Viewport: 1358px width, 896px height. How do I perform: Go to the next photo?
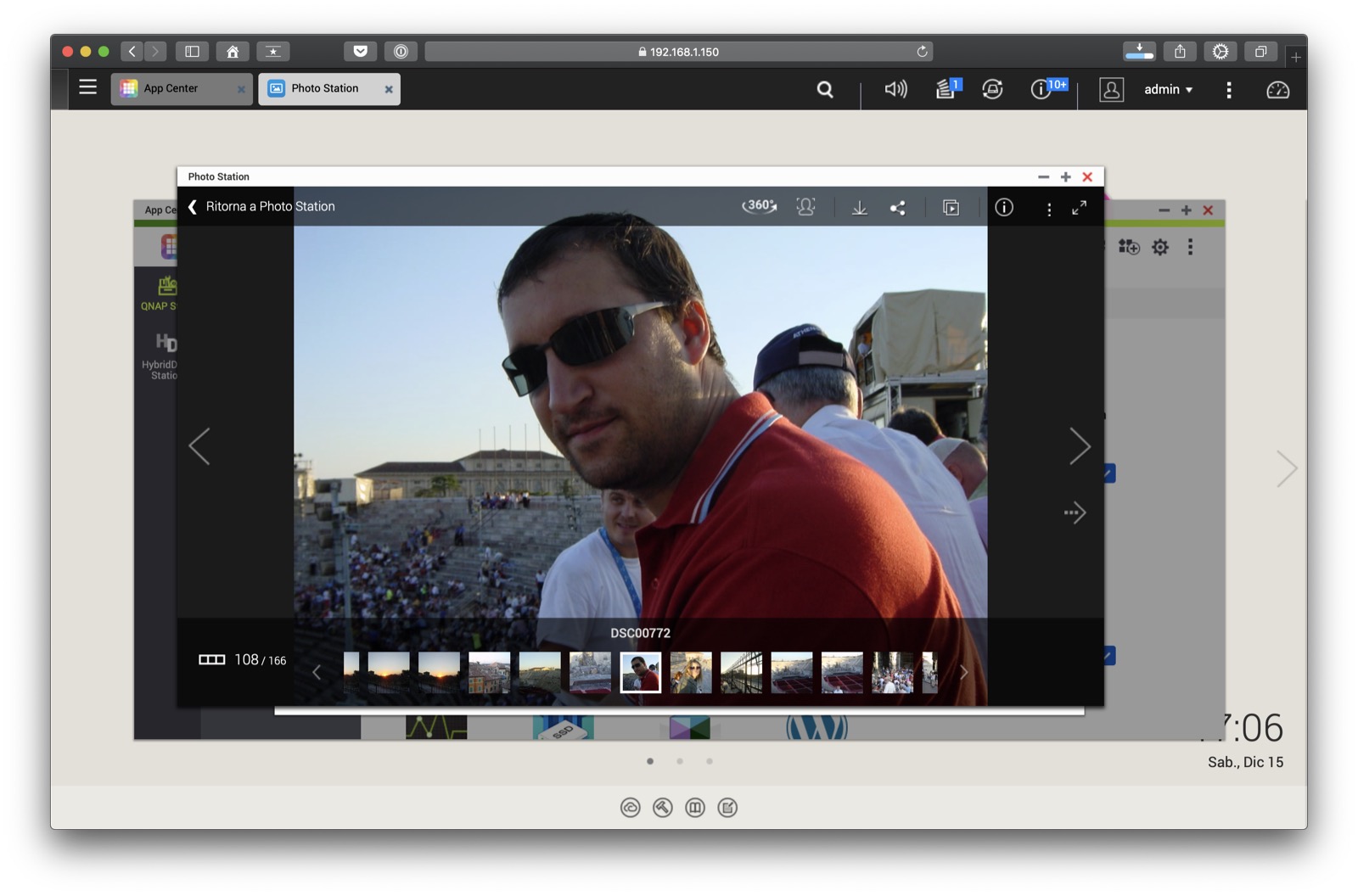pos(1079,446)
